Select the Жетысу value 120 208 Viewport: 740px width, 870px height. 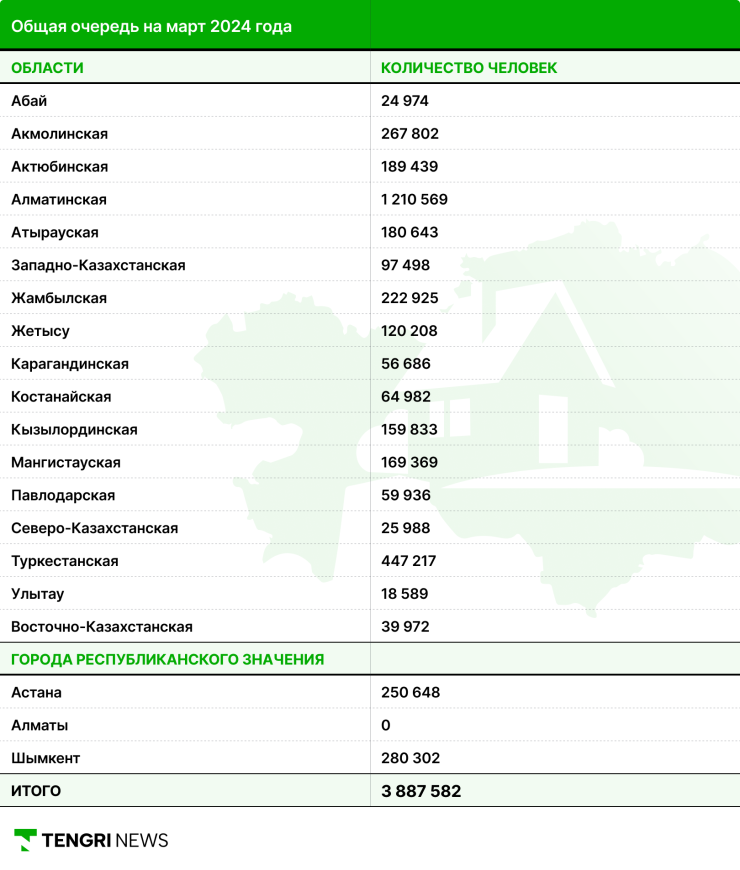[x=410, y=331]
